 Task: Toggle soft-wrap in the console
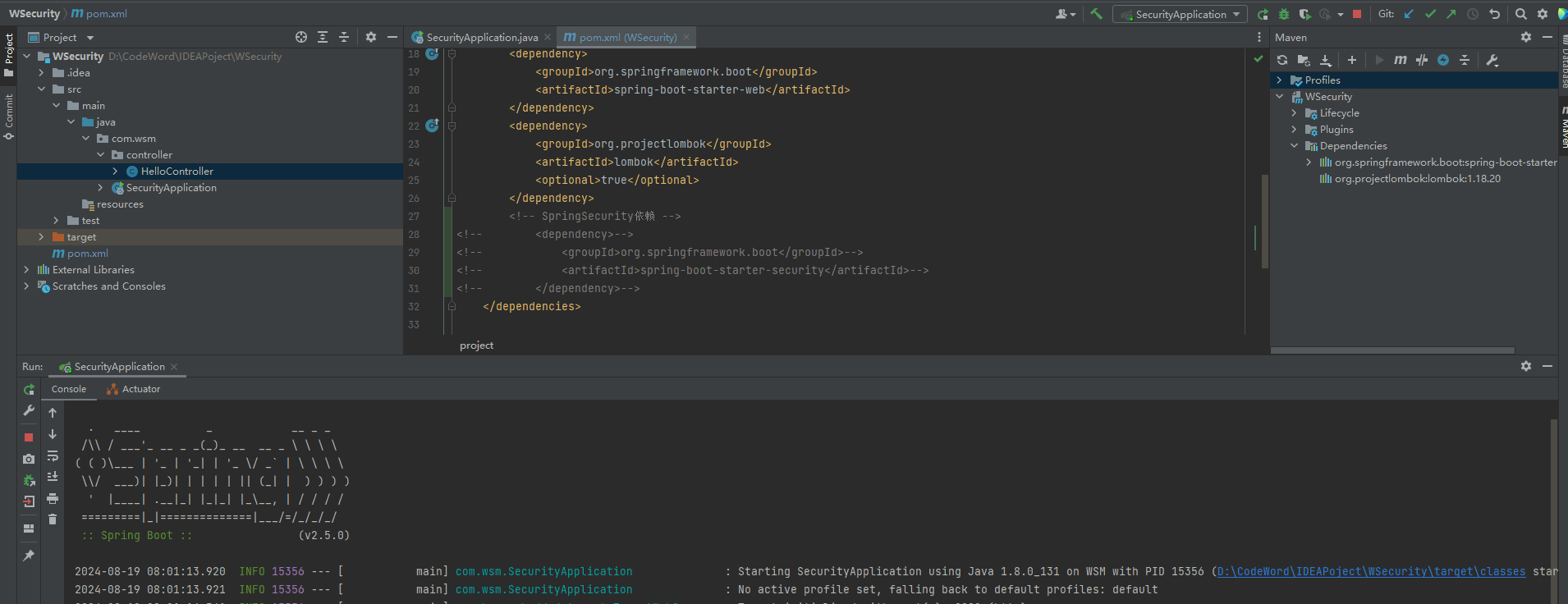click(x=53, y=456)
